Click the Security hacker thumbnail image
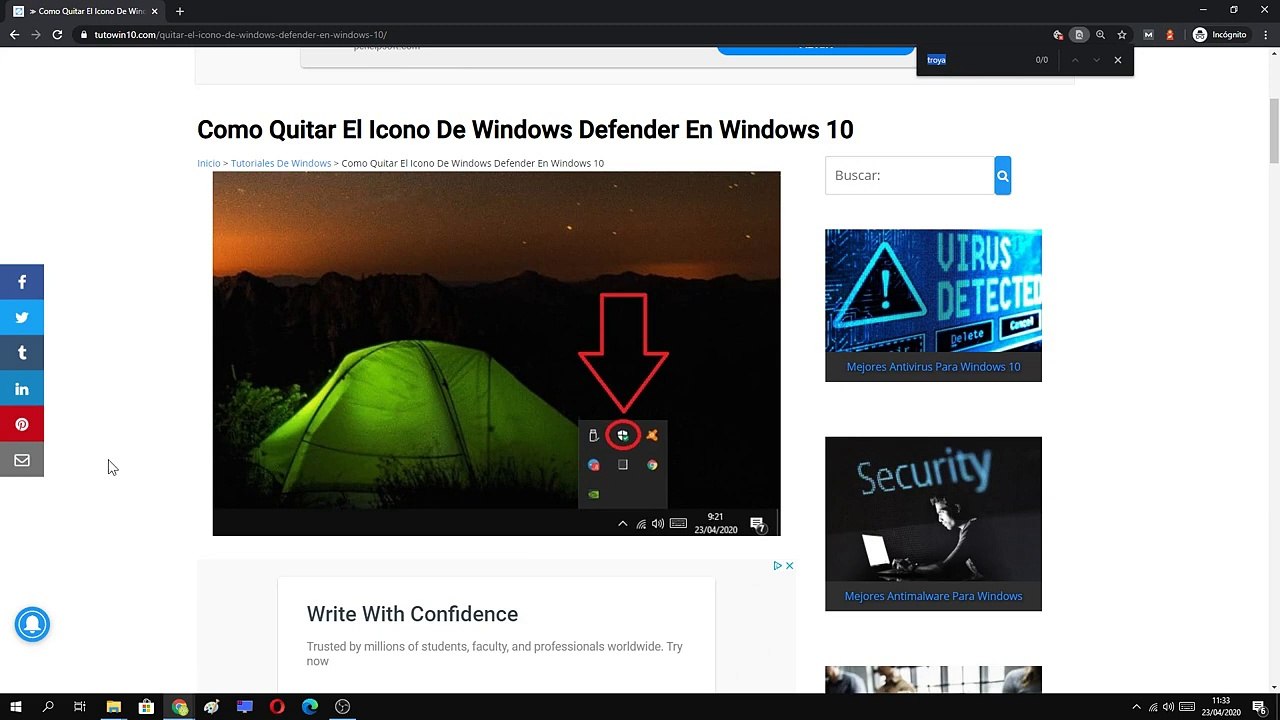 point(933,509)
